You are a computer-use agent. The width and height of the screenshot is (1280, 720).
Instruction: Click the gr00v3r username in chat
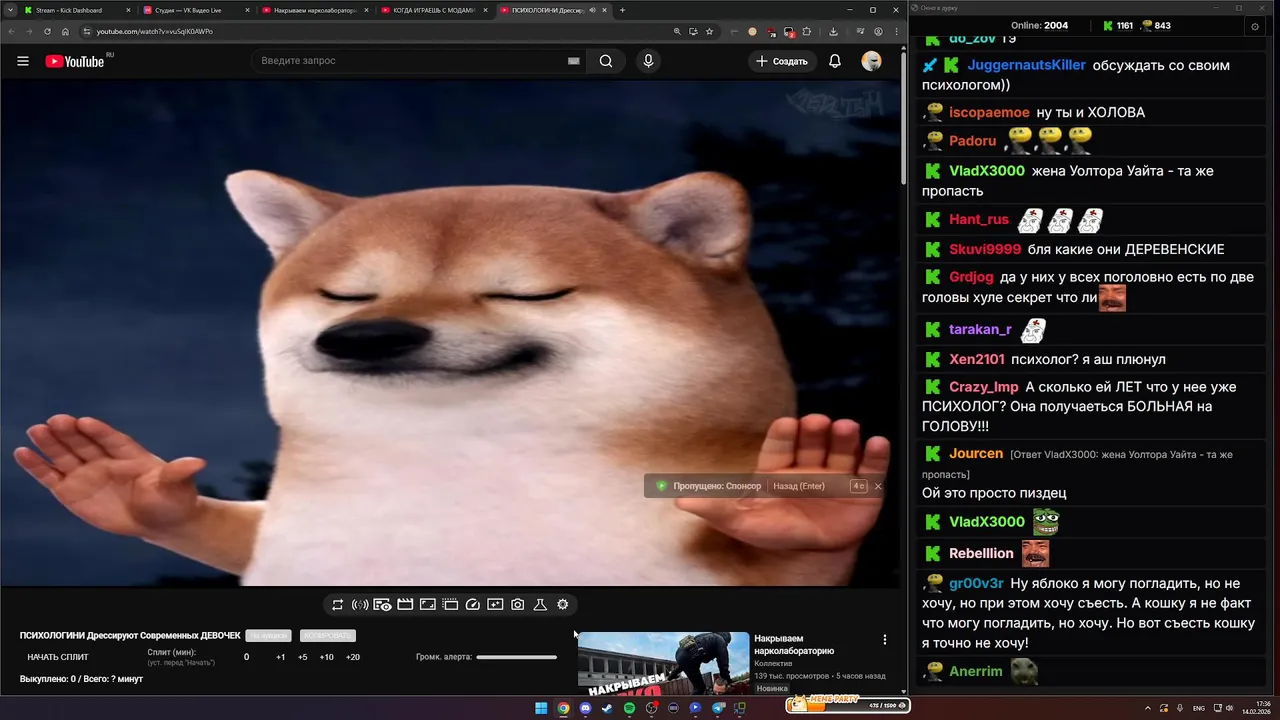tap(977, 583)
